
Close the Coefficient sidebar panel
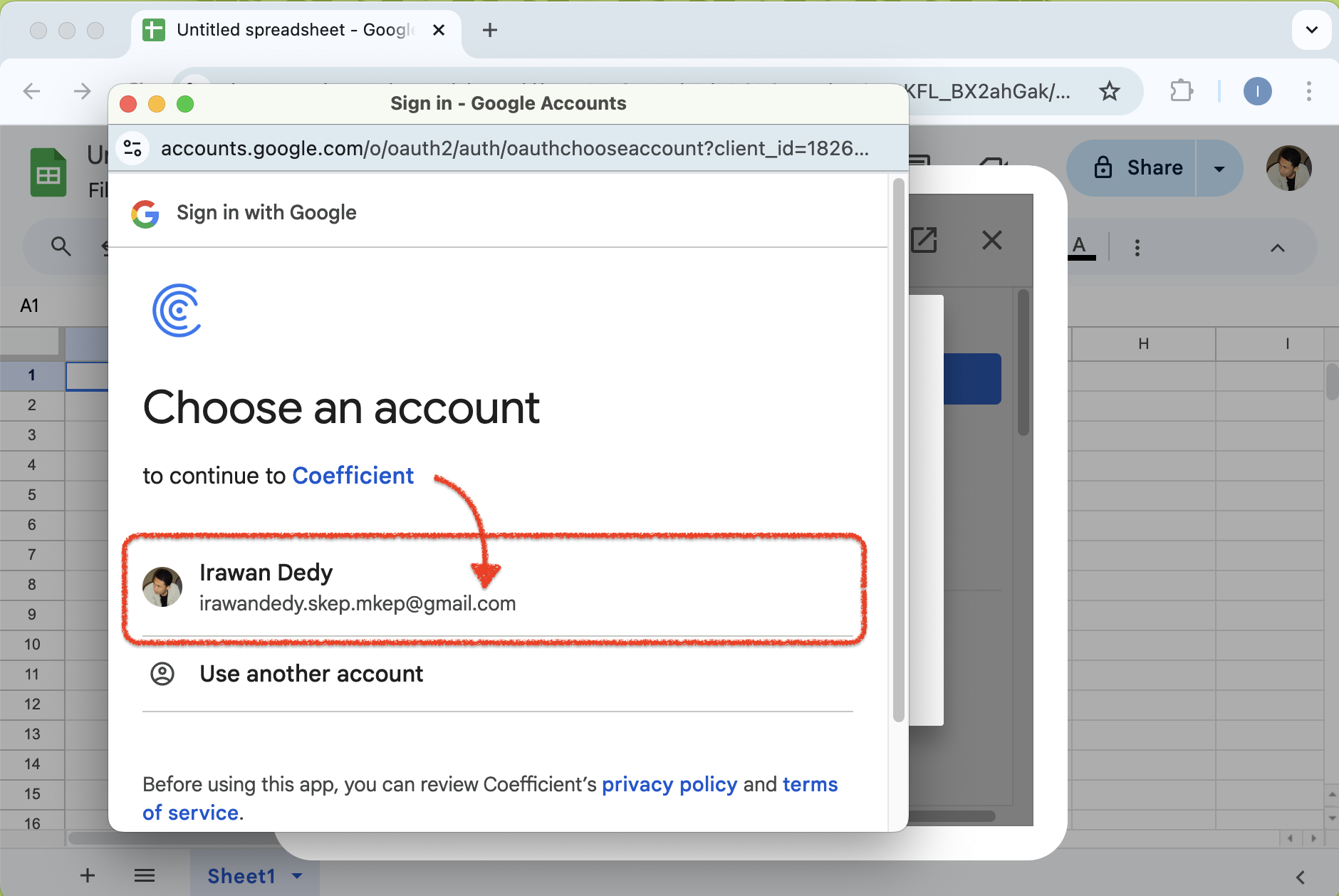pos(992,240)
